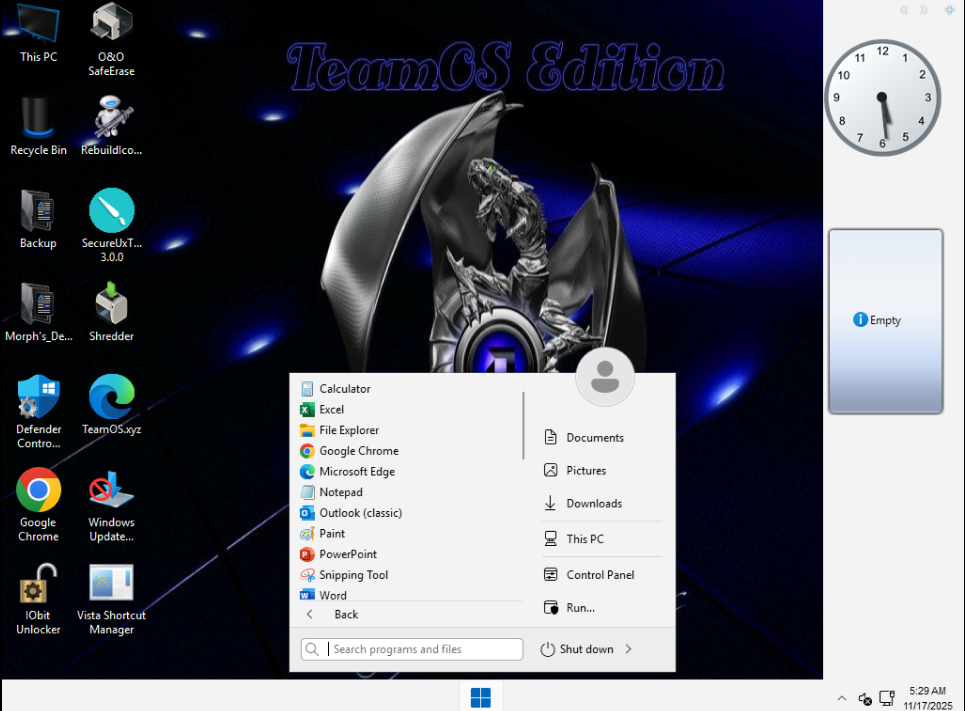
Task: Click Search programs and files field
Action: (412, 649)
